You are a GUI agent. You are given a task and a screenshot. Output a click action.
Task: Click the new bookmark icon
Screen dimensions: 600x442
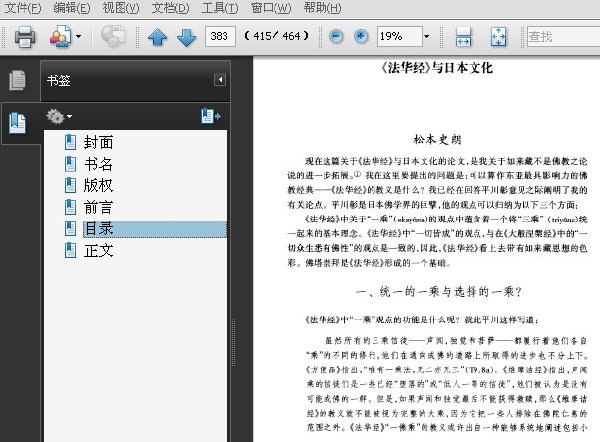pyautogui.click(x=210, y=116)
